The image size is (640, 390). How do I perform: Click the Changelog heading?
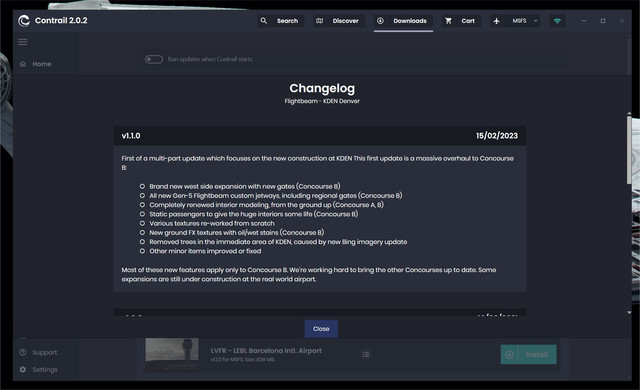(x=322, y=88)
